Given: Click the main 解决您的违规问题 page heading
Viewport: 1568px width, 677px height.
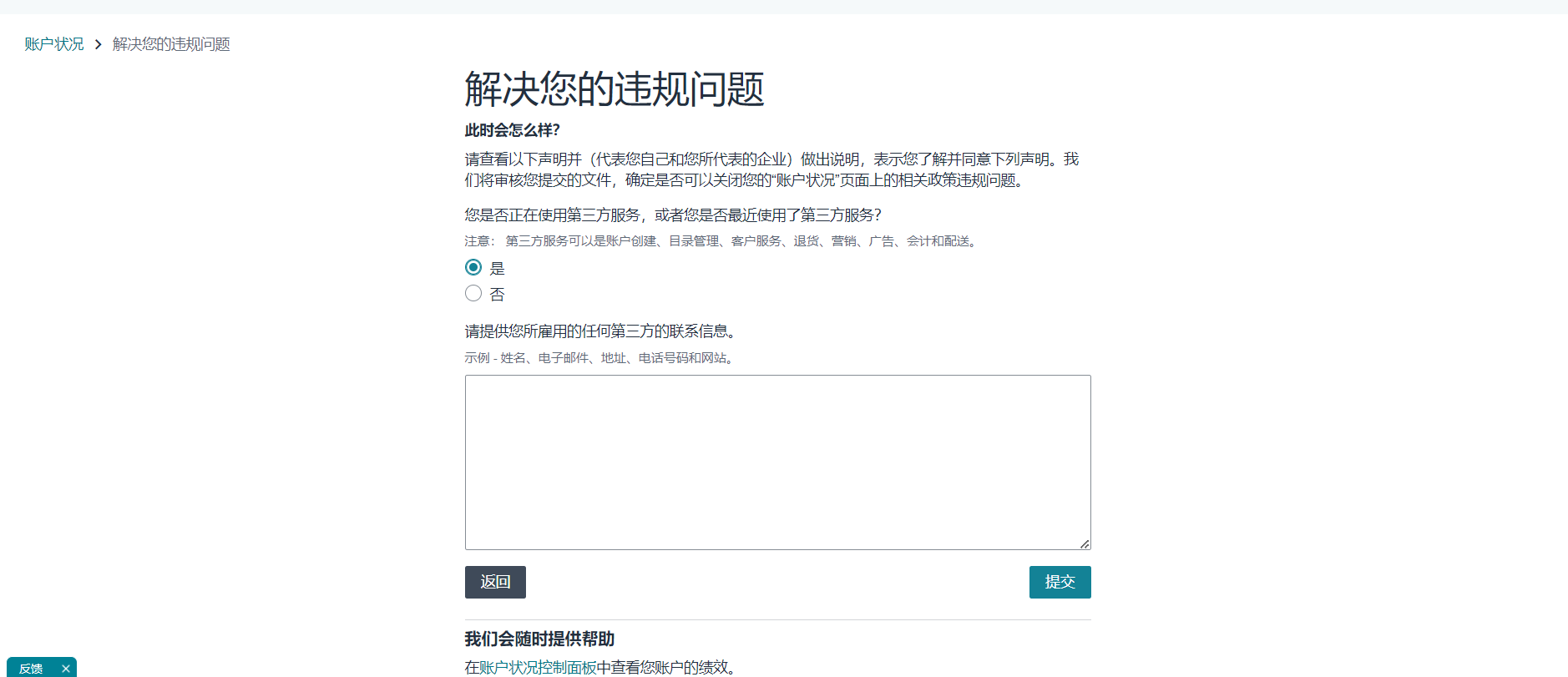Looking at the screenshot, I should click(x=614, y=89).
